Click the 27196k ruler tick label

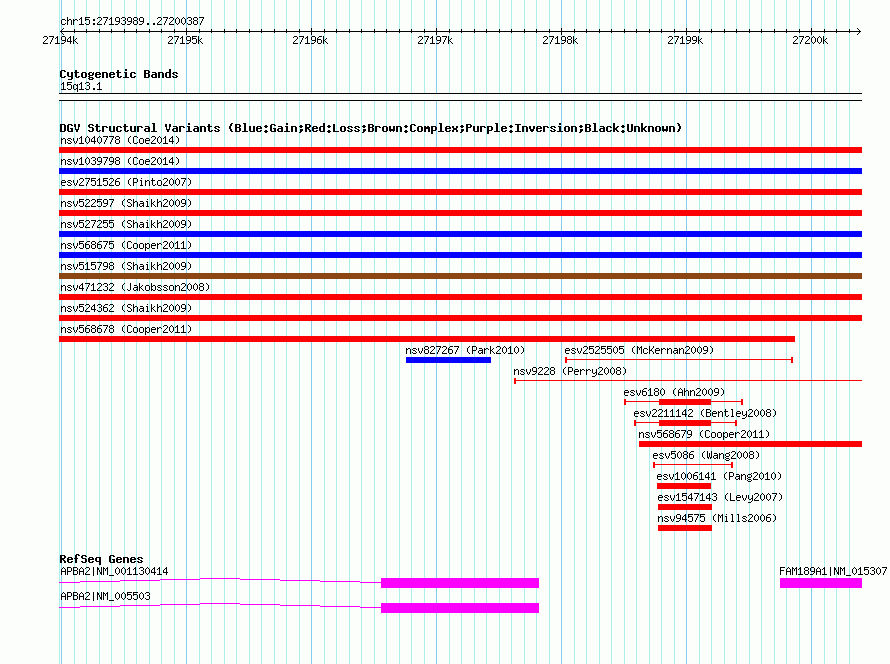tap(310, 40)
